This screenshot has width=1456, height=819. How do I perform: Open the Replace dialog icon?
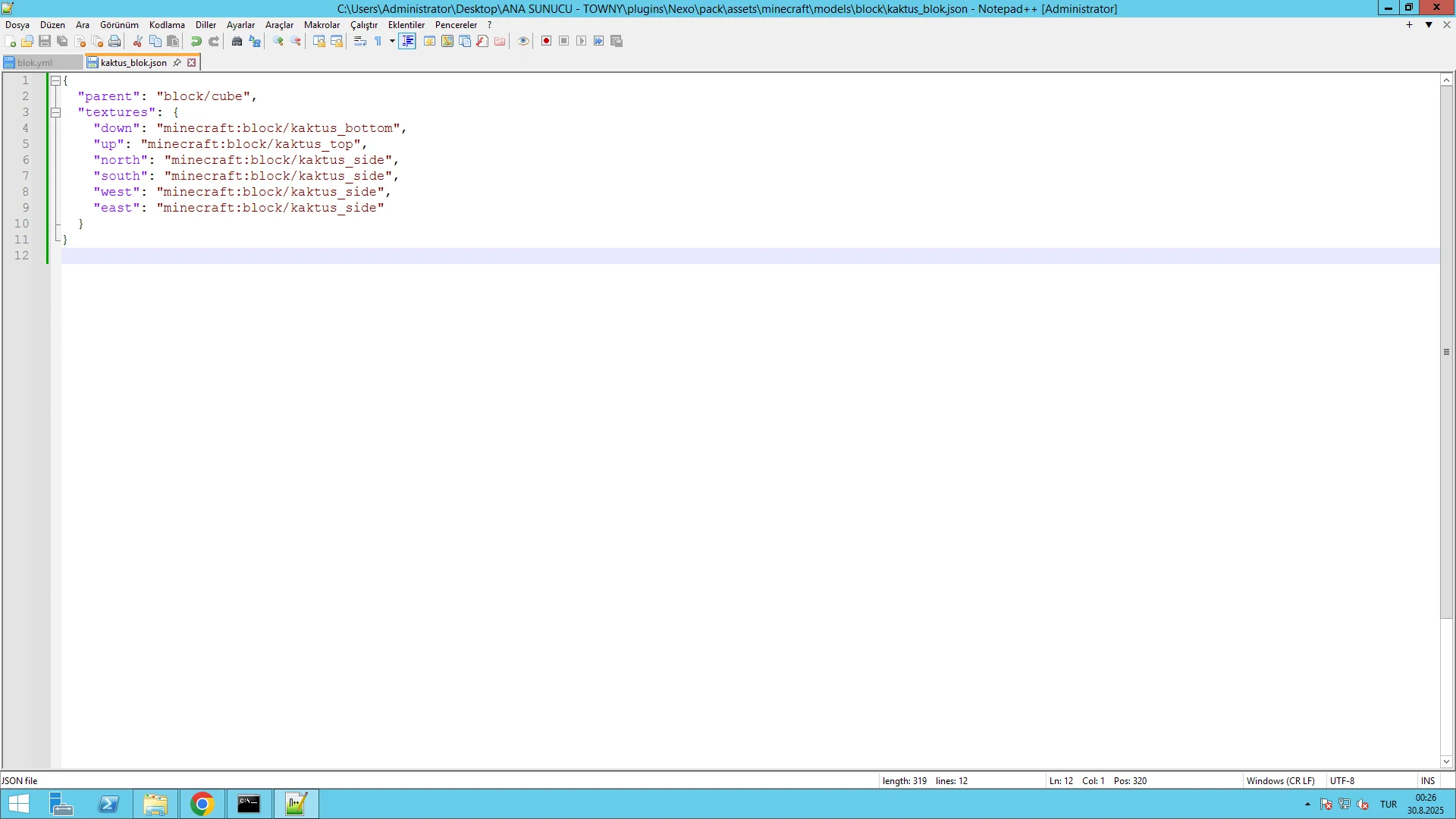click(255, 41)
